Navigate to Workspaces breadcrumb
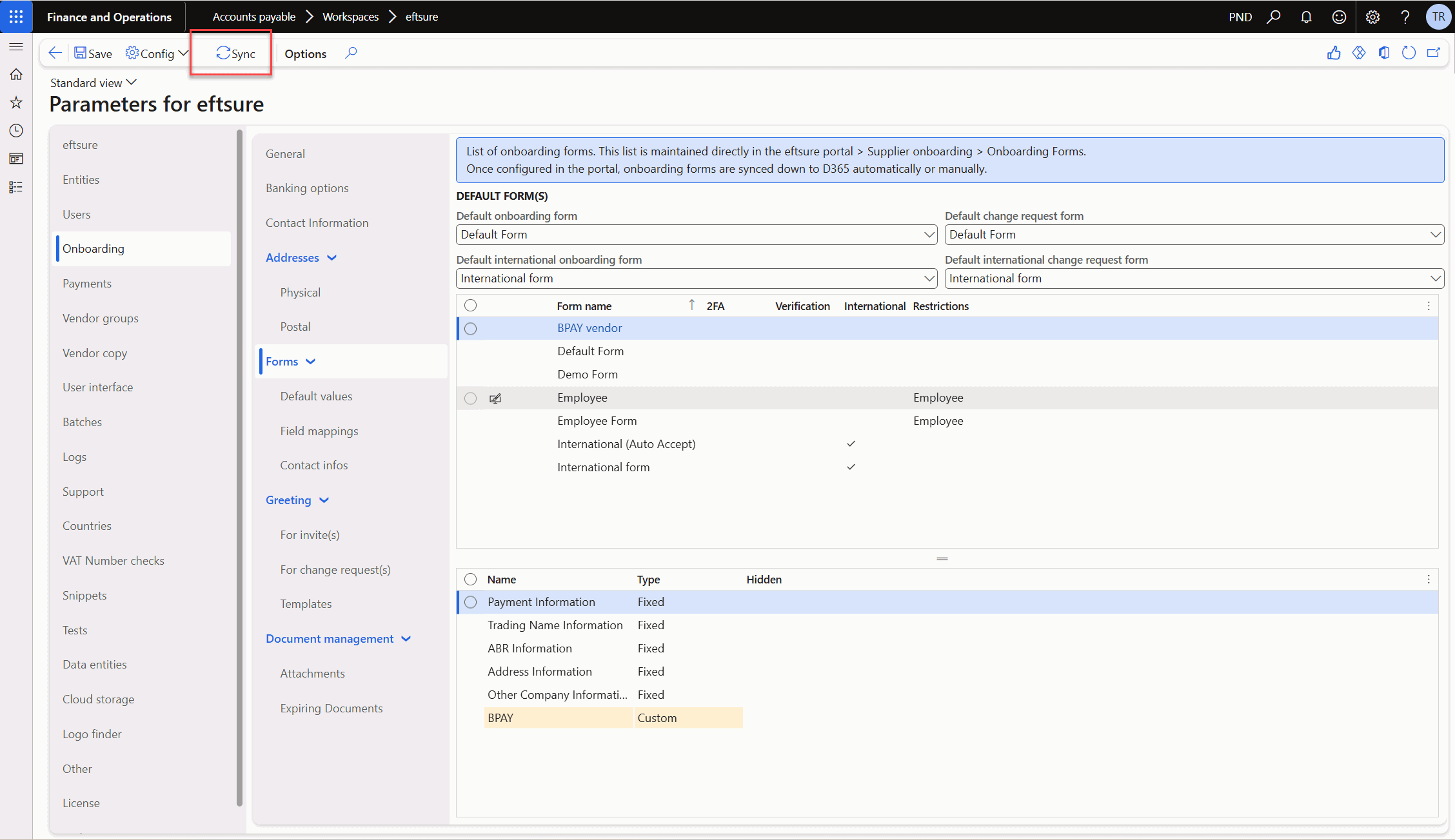 (350, 17)
